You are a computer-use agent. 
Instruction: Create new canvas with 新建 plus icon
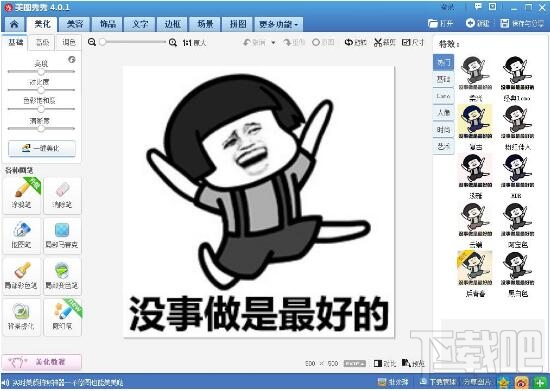[477, 23]
